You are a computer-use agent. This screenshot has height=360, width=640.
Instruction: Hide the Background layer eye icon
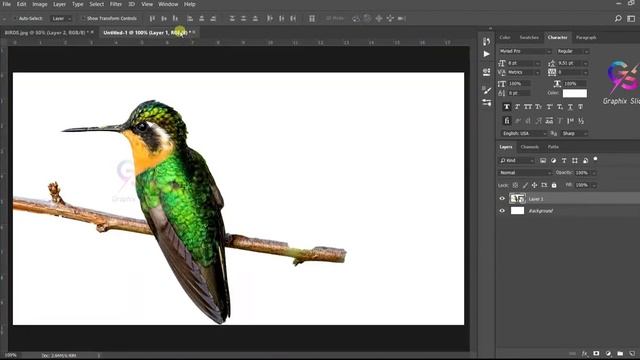(x=502, y=211)
